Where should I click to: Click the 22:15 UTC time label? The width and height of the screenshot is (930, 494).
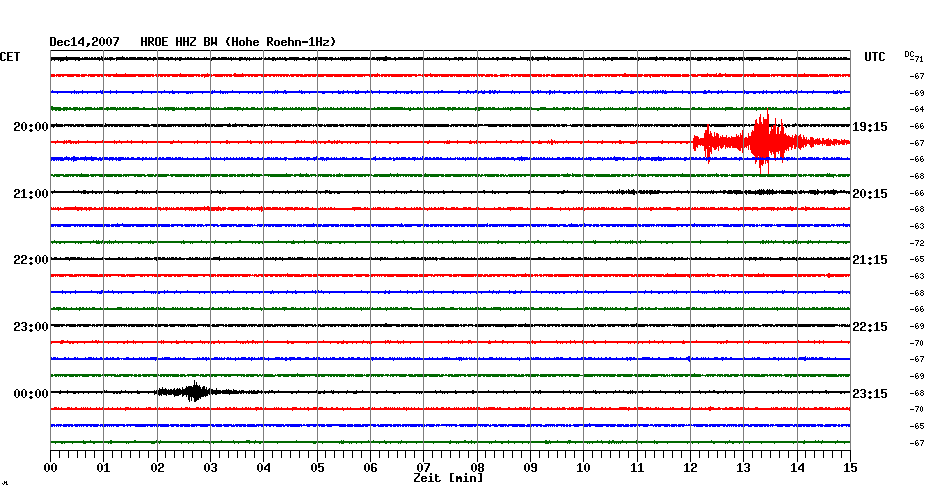click(x=870, y=327)
